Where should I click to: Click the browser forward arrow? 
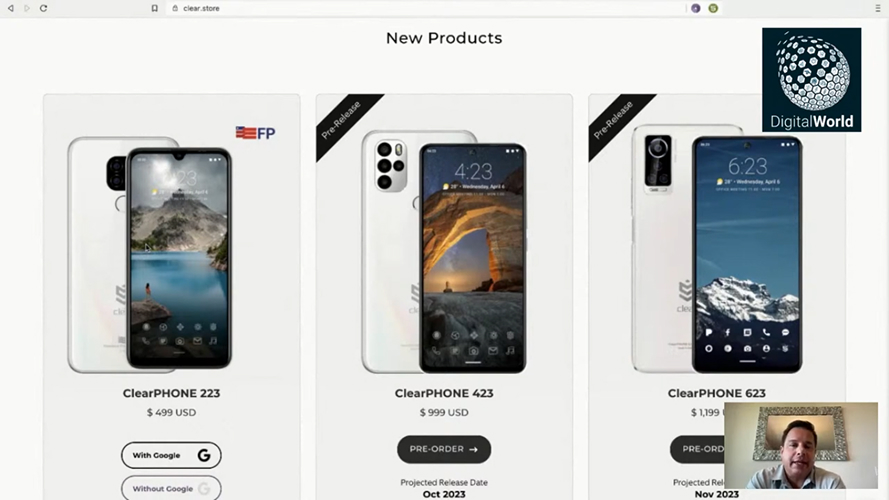point(27,9)
